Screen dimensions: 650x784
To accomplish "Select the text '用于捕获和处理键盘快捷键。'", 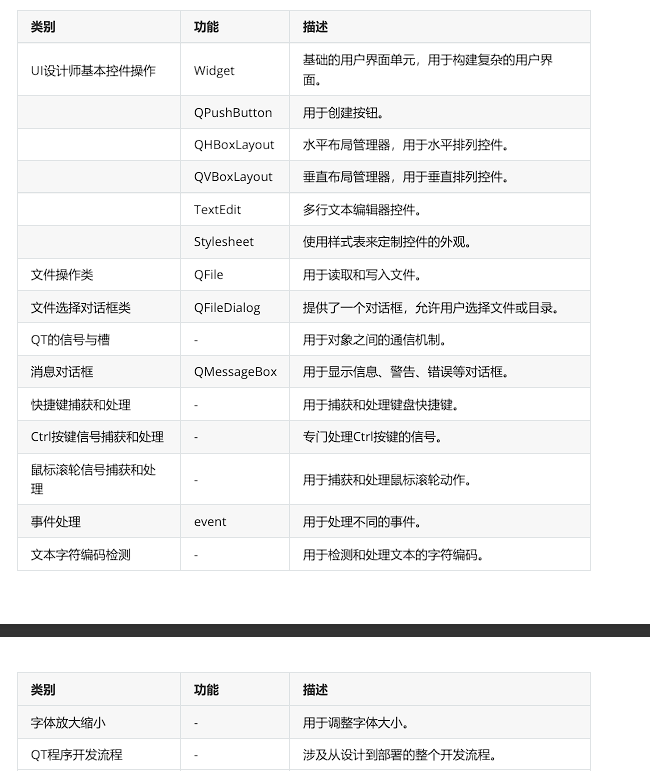I will (380, 405).
